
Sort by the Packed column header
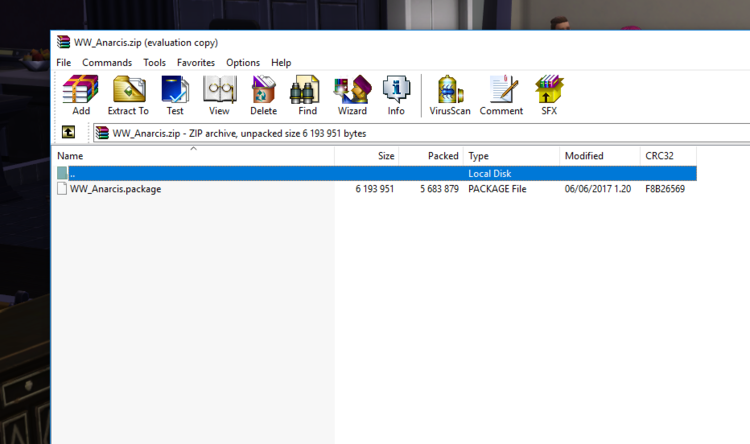coord(431,156)
